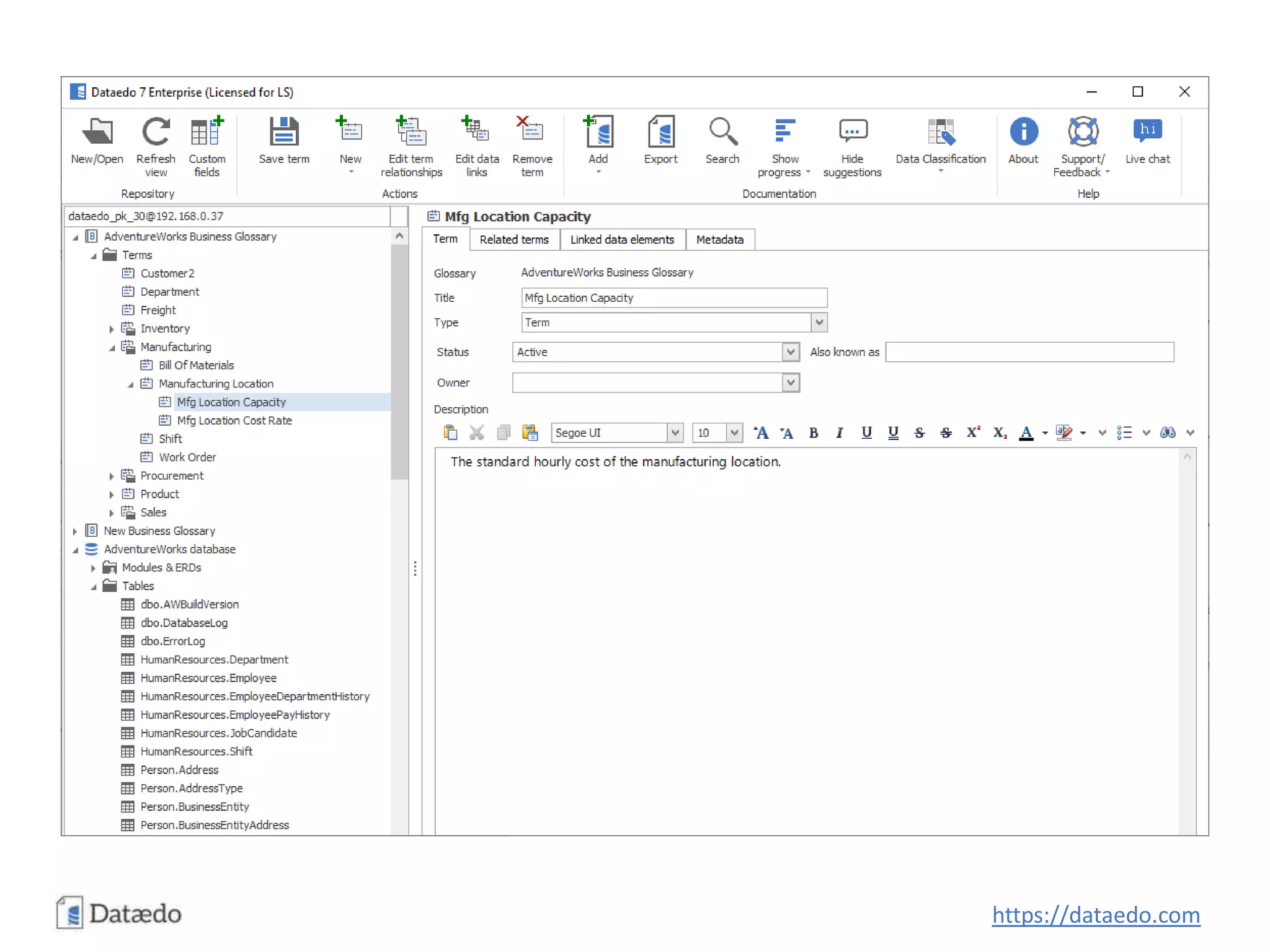Click Edit term relationships icon
Viewport: 1270px width, 952px height.
[x=411, y=132]
